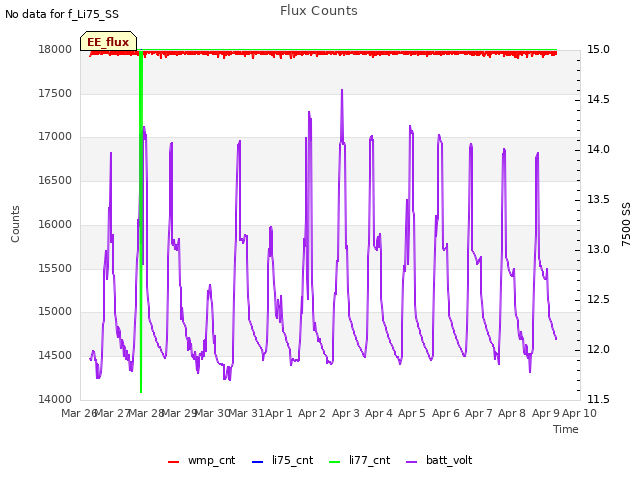Viewport: 640px width, 480px height.
Task: Click the li77_cnt legend entry
Action: point(360,461)
